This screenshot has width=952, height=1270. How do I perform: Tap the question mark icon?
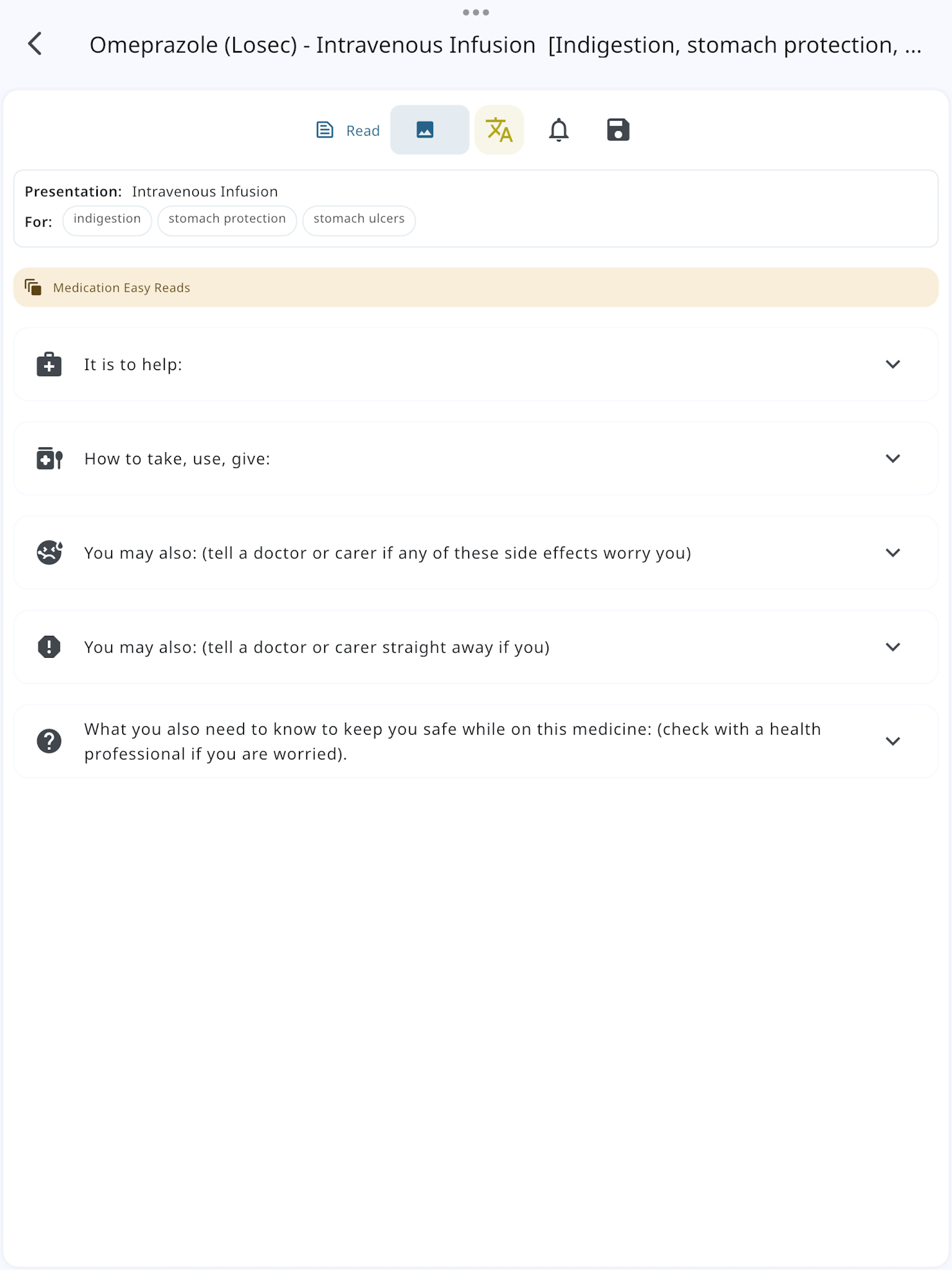tap(49, 741)
